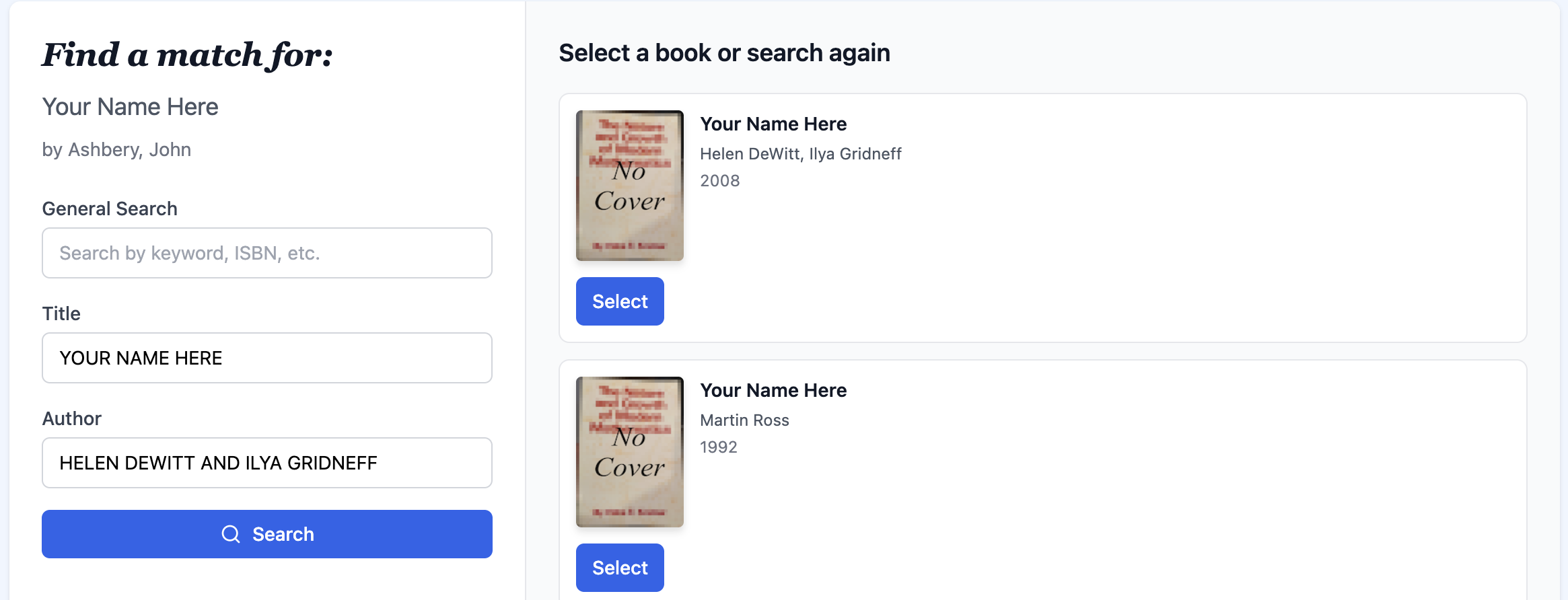
Task: Click the year '2008' in the first result
Action: pos(720,180)
